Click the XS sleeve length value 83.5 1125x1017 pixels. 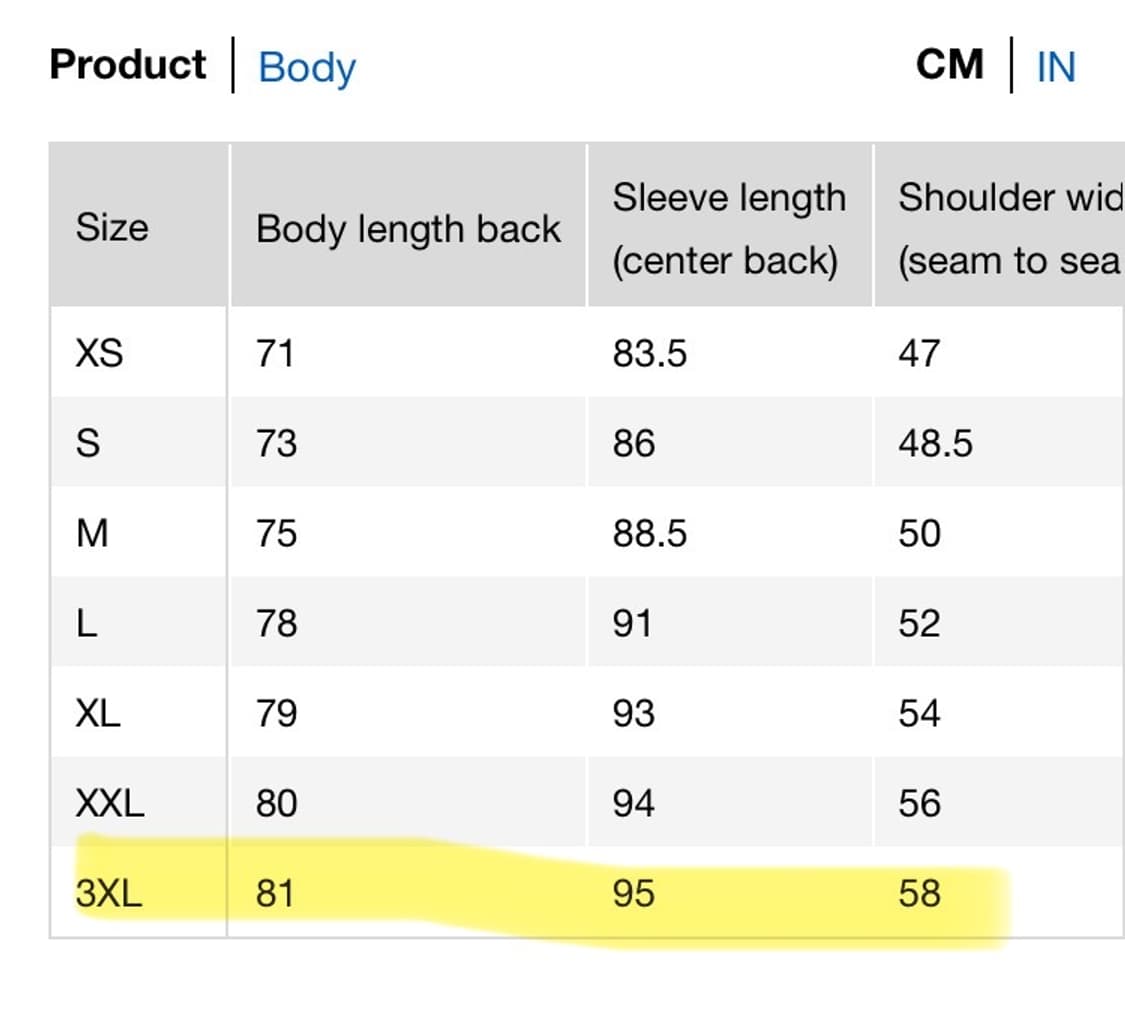coord(649,353)
